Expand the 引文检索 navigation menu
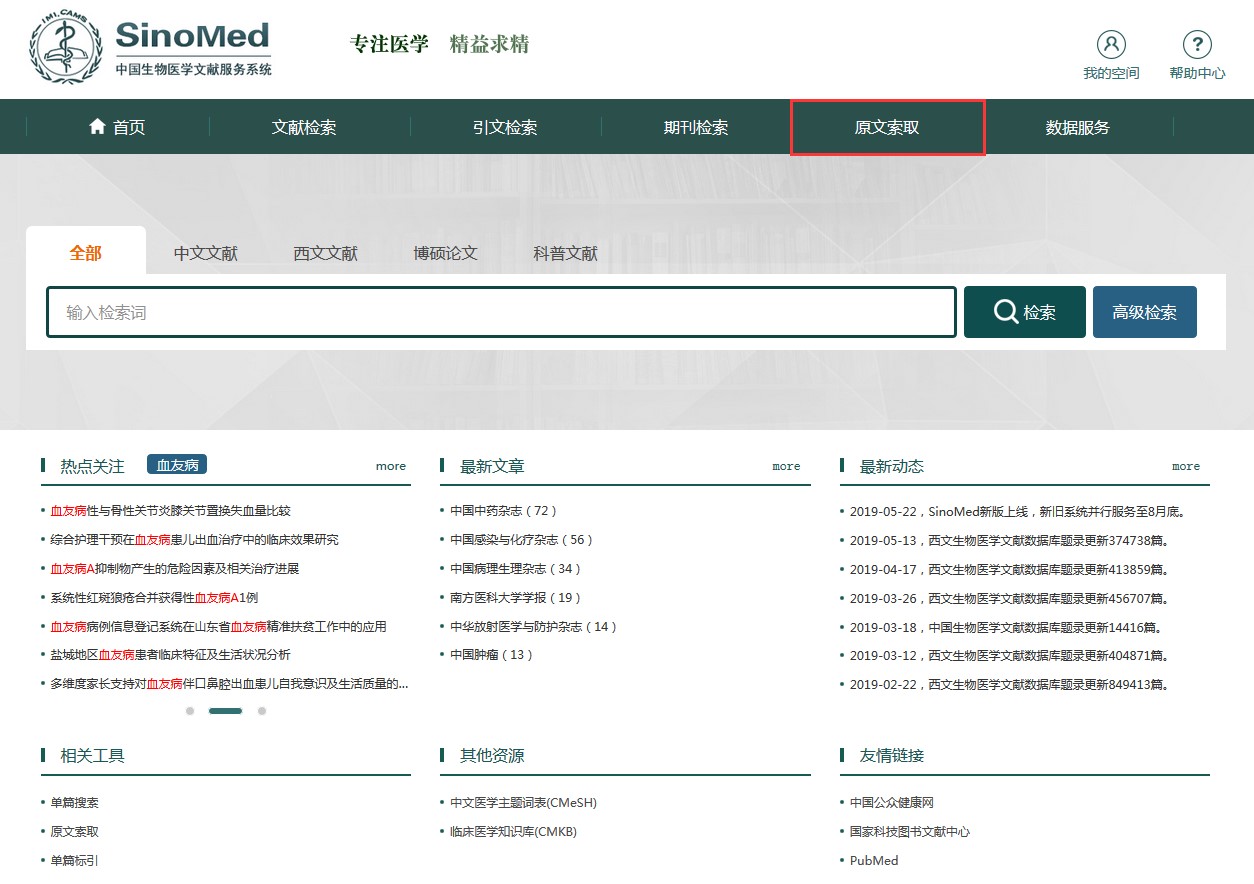Screen dimensions: 1254x884 (505, 127)
